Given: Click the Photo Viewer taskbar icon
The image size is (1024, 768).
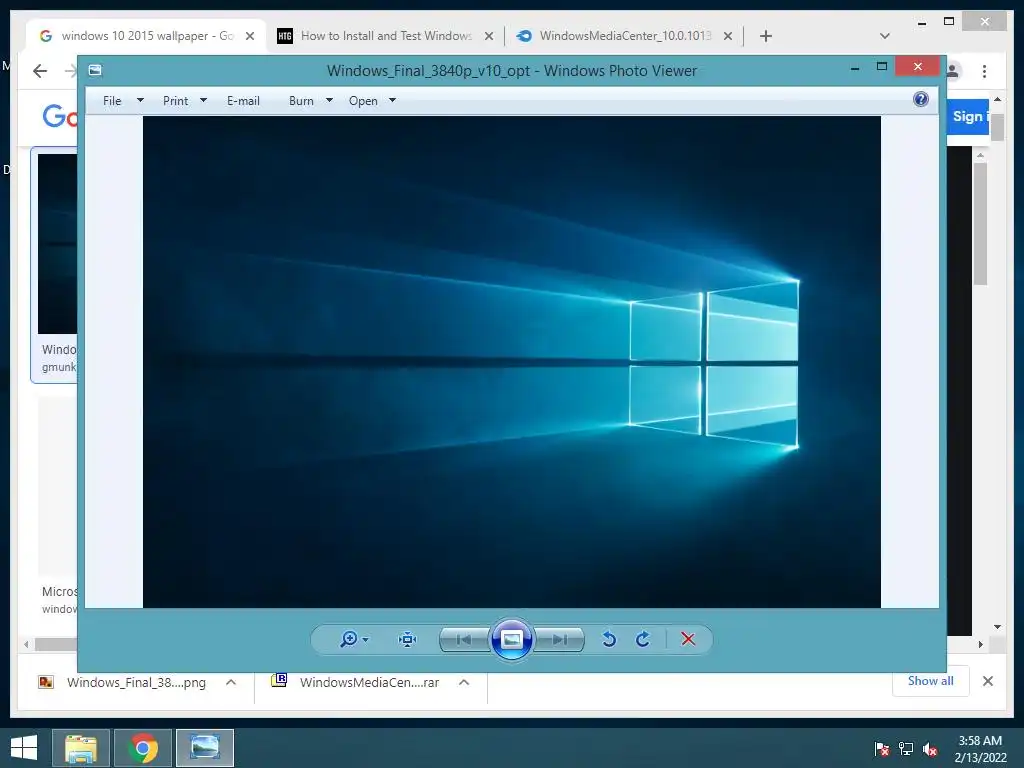Looking at the screenshot, I should tap(204, 748).
